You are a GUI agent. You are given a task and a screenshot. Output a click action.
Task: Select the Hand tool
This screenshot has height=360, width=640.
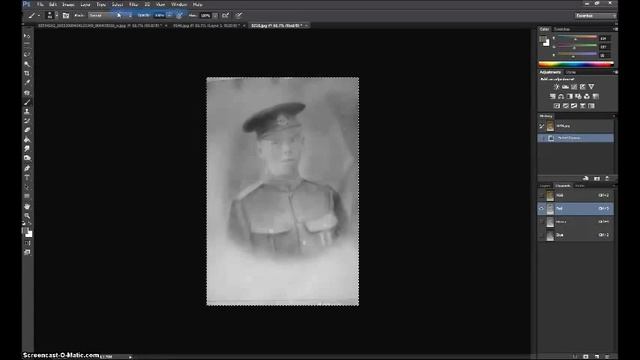27,207
